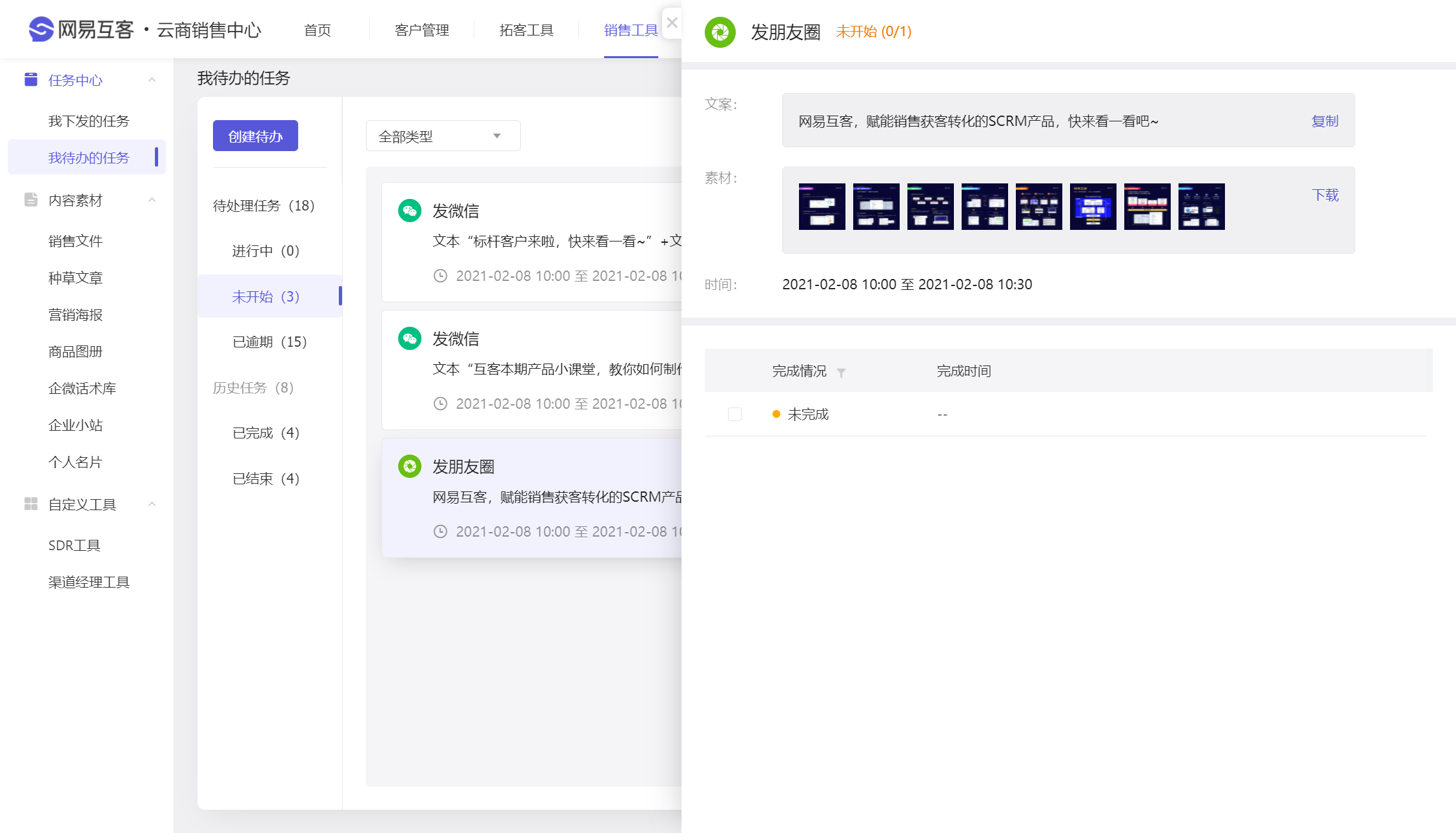Screen dimensions: 1456x833
Task: Open 商品图册 in sidebar
Action: [x=75, y=351]
